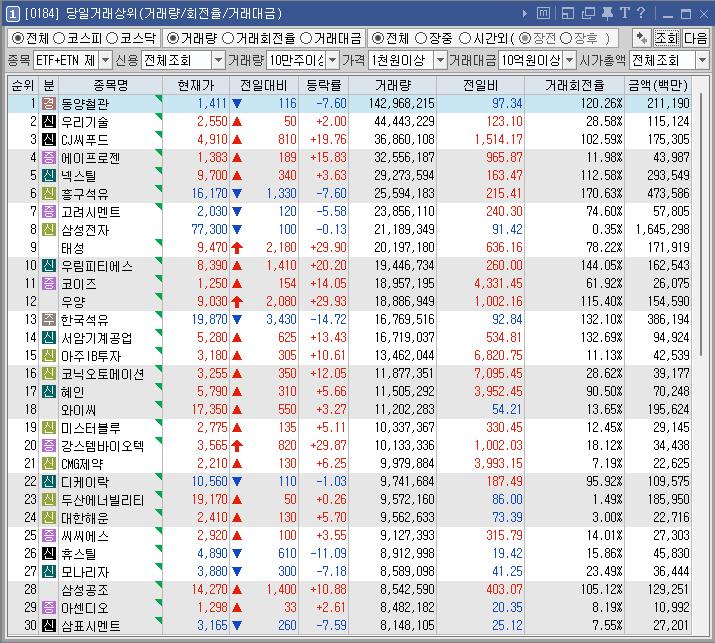Screen dimensions: 715x643
Task: Select the 장후 radio button
Action: tap(566, 38)
